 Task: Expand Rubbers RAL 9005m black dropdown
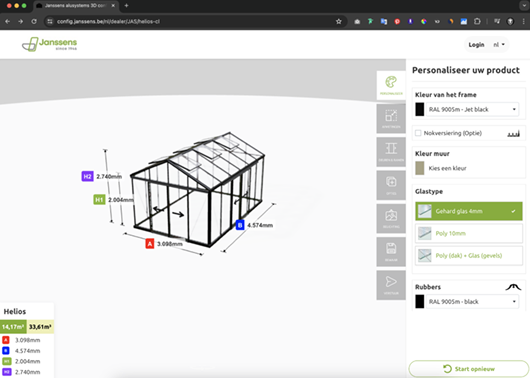(x=472, y=302)
